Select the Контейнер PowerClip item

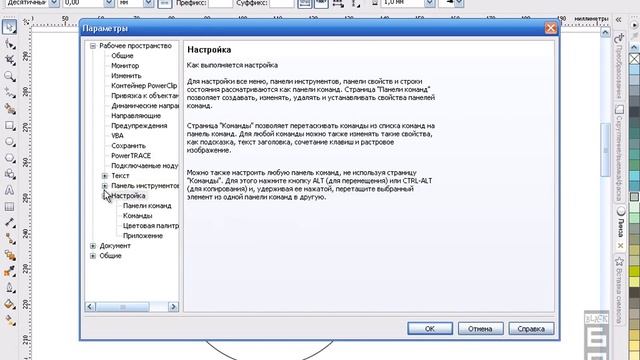(144, 86)
